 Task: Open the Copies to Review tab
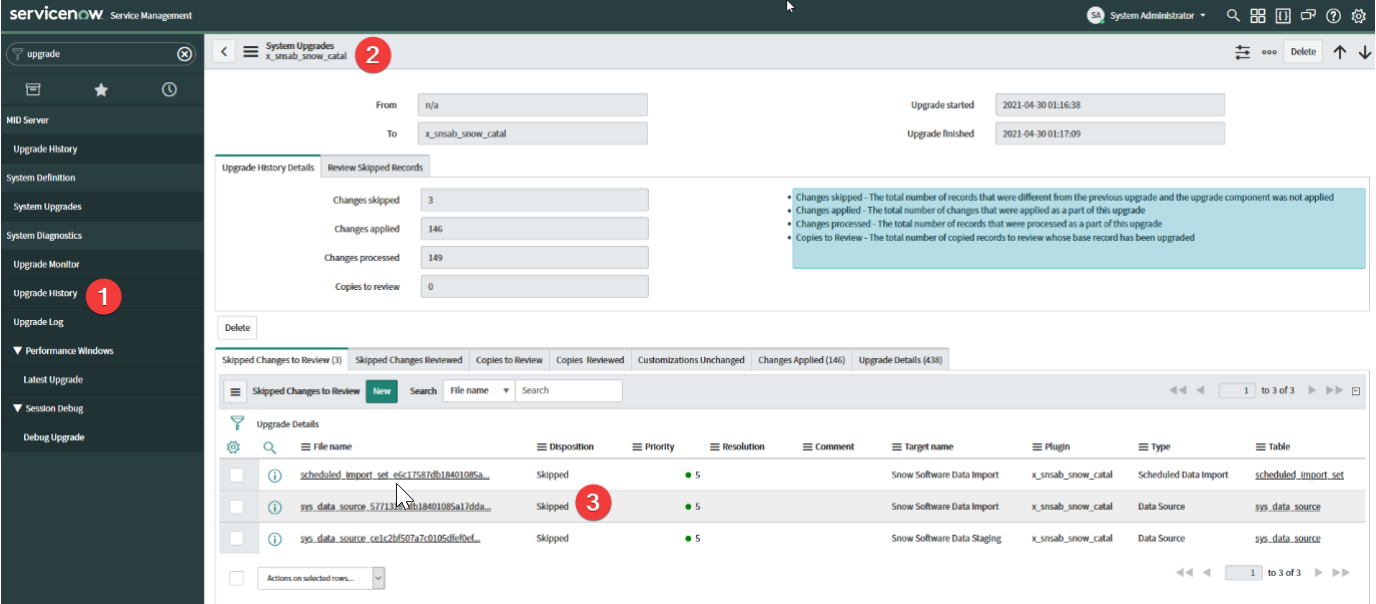pyautogui.click(x=509, y=360)
